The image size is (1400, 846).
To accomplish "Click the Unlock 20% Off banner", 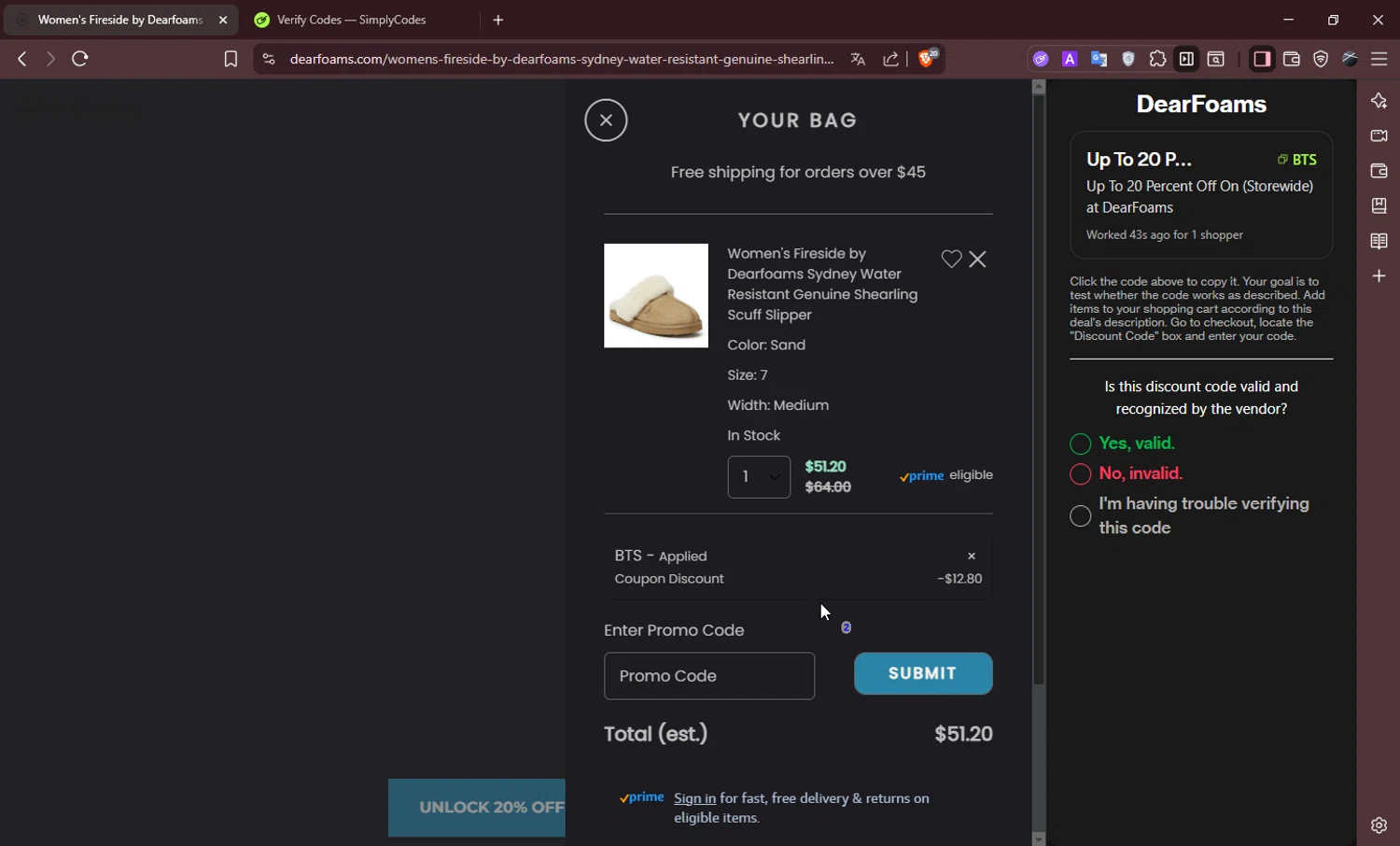I will (477, 808).
